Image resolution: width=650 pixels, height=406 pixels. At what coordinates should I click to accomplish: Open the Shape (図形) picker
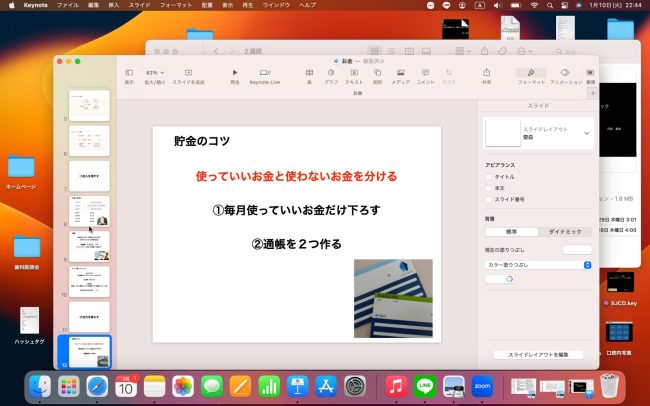[377, 73]
